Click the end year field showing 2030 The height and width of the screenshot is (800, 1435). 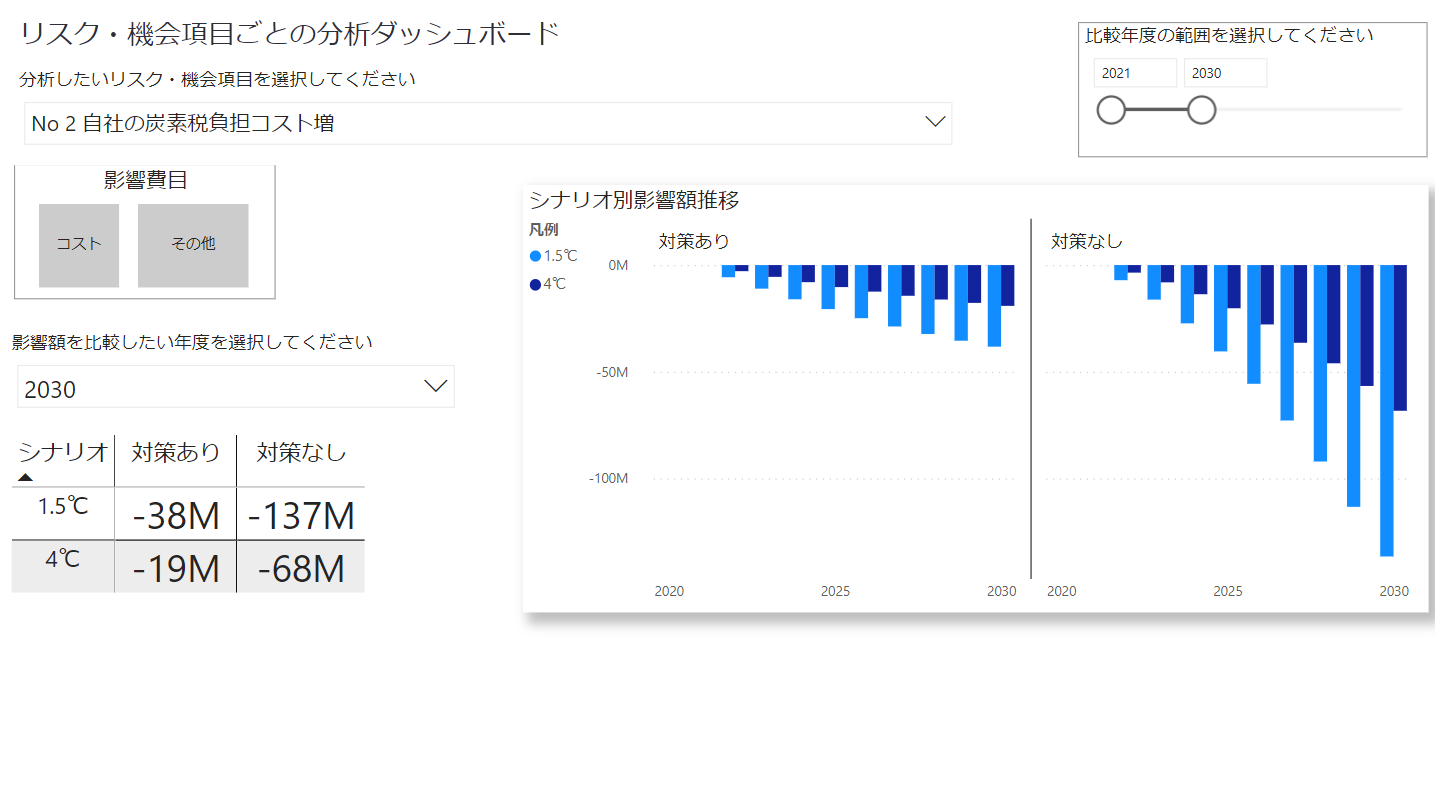point(1224,73)
